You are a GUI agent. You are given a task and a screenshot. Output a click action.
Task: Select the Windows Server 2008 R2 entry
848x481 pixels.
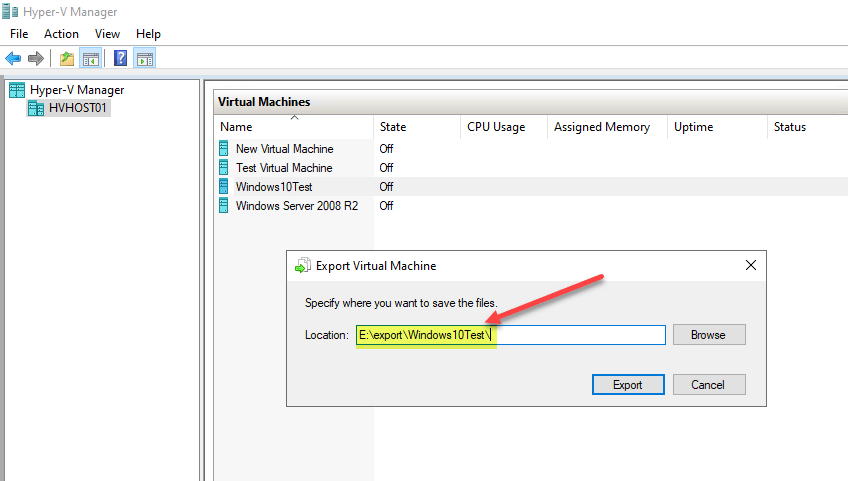[x=297, y=206]
